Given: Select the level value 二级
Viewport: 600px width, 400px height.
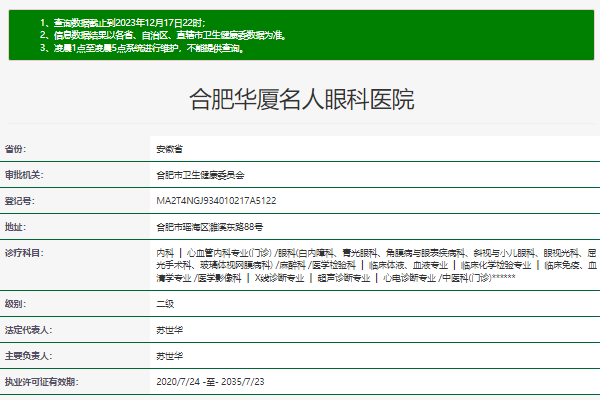Looking at the screenshot, I should (x=165, y=304).
